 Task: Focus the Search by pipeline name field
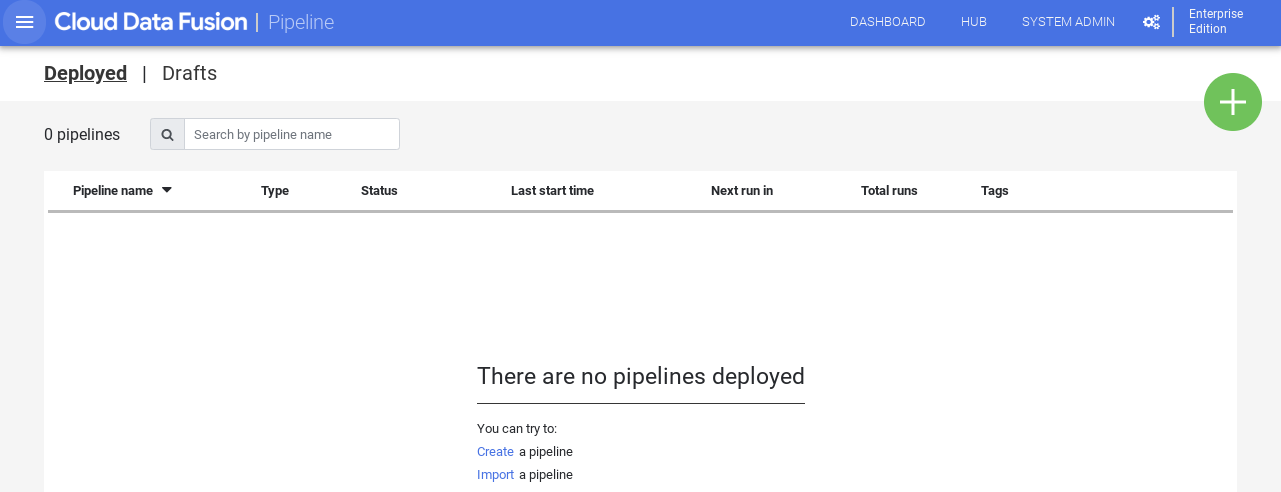click(291, 134)
